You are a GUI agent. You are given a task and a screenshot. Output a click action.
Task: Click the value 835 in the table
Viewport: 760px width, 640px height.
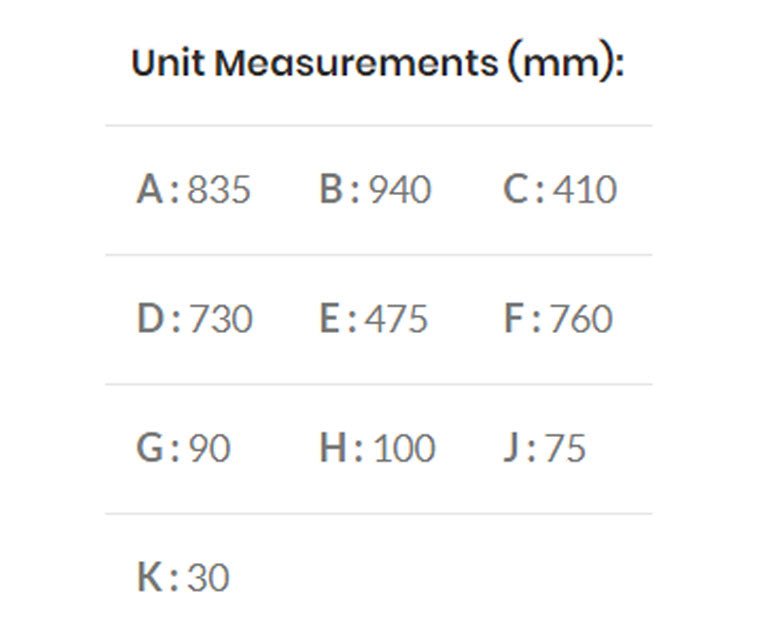pos(219,190)
